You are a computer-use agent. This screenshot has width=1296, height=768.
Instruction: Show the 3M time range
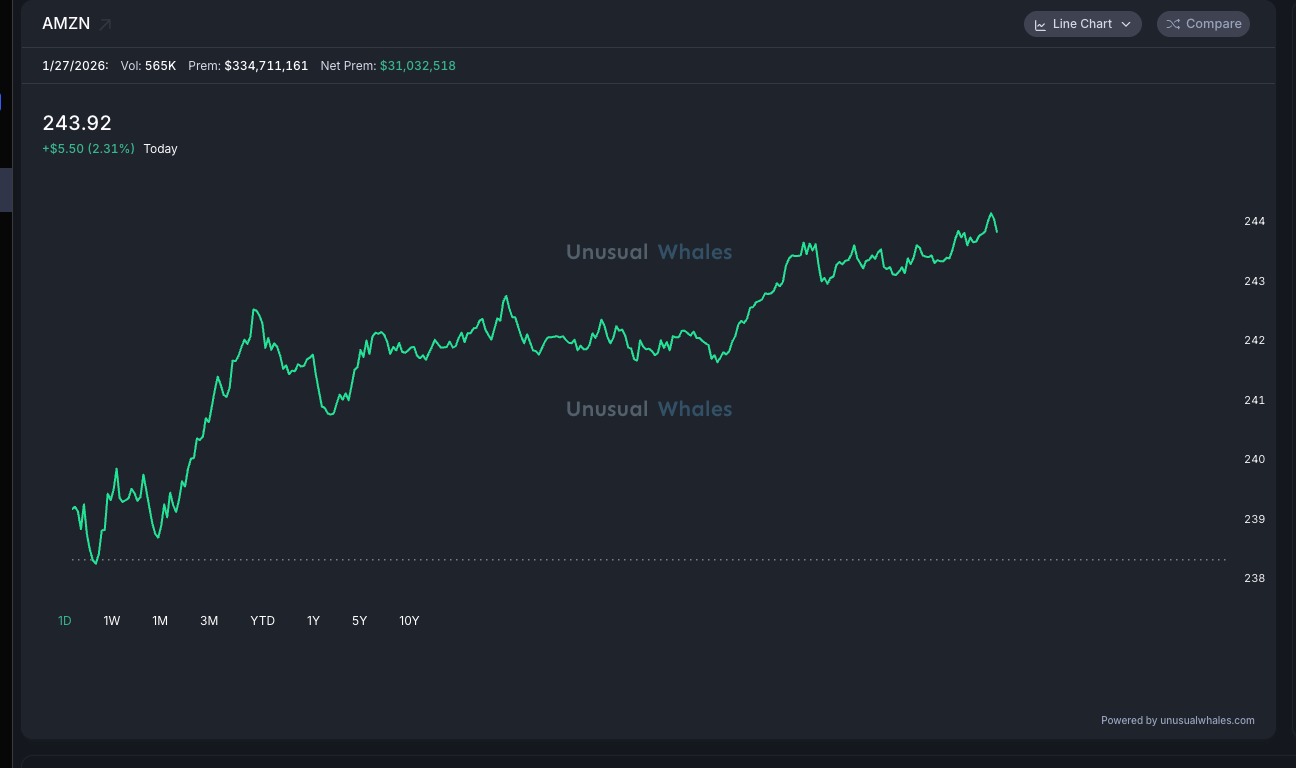(x=209, y=621)
